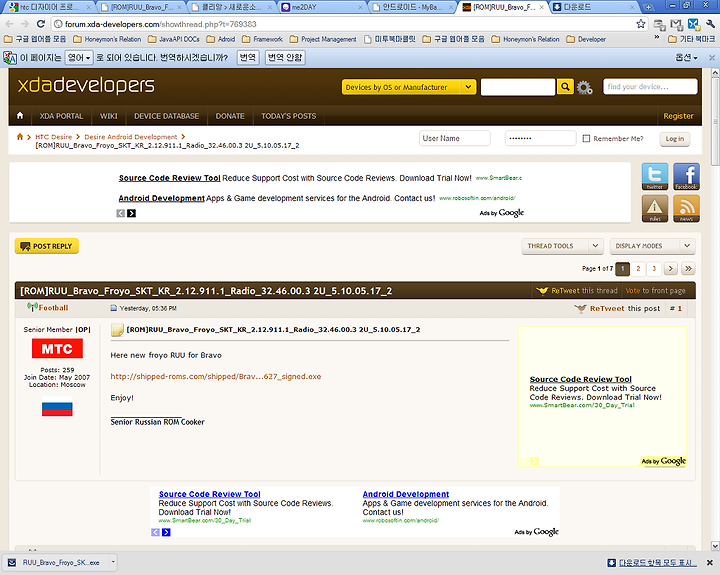Open the Chrome wrench settings menu

click(x=711, y=24)
